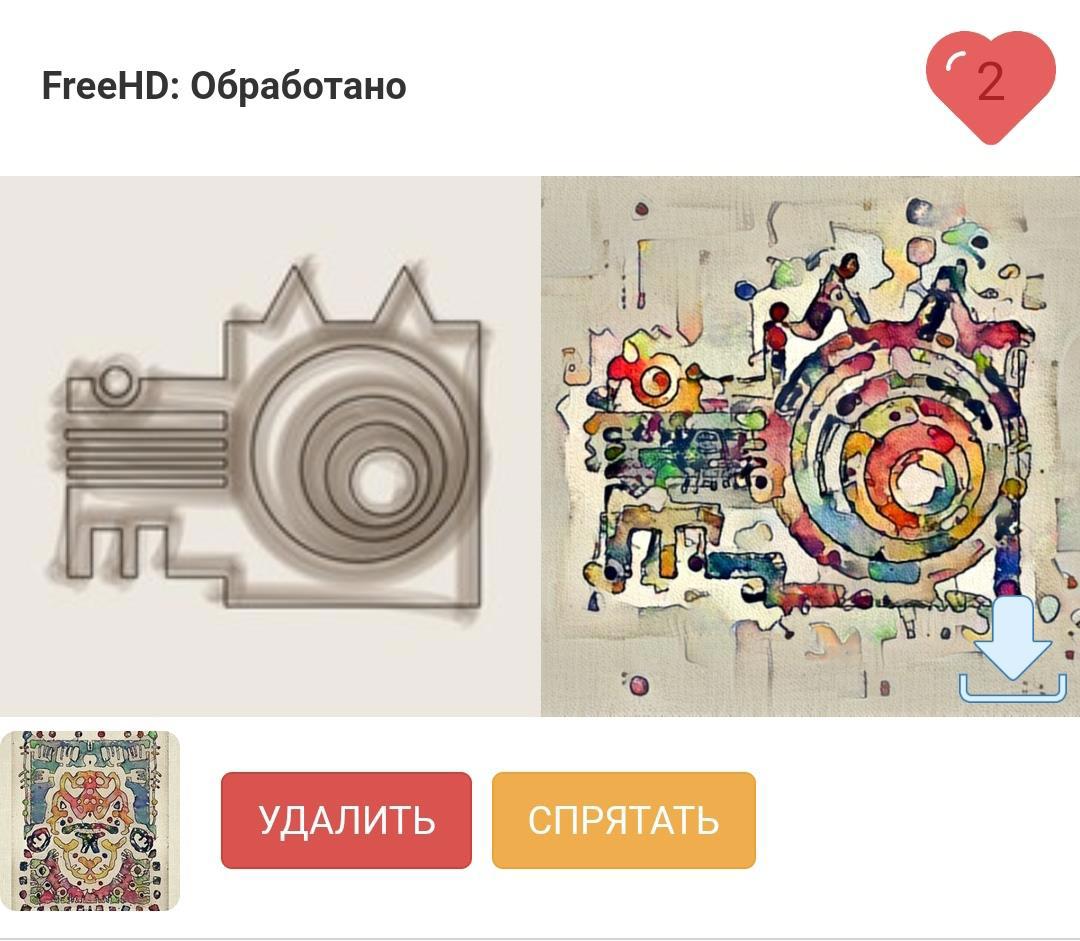Click the E-shaped legs in sepia sketch

[117, 551]
